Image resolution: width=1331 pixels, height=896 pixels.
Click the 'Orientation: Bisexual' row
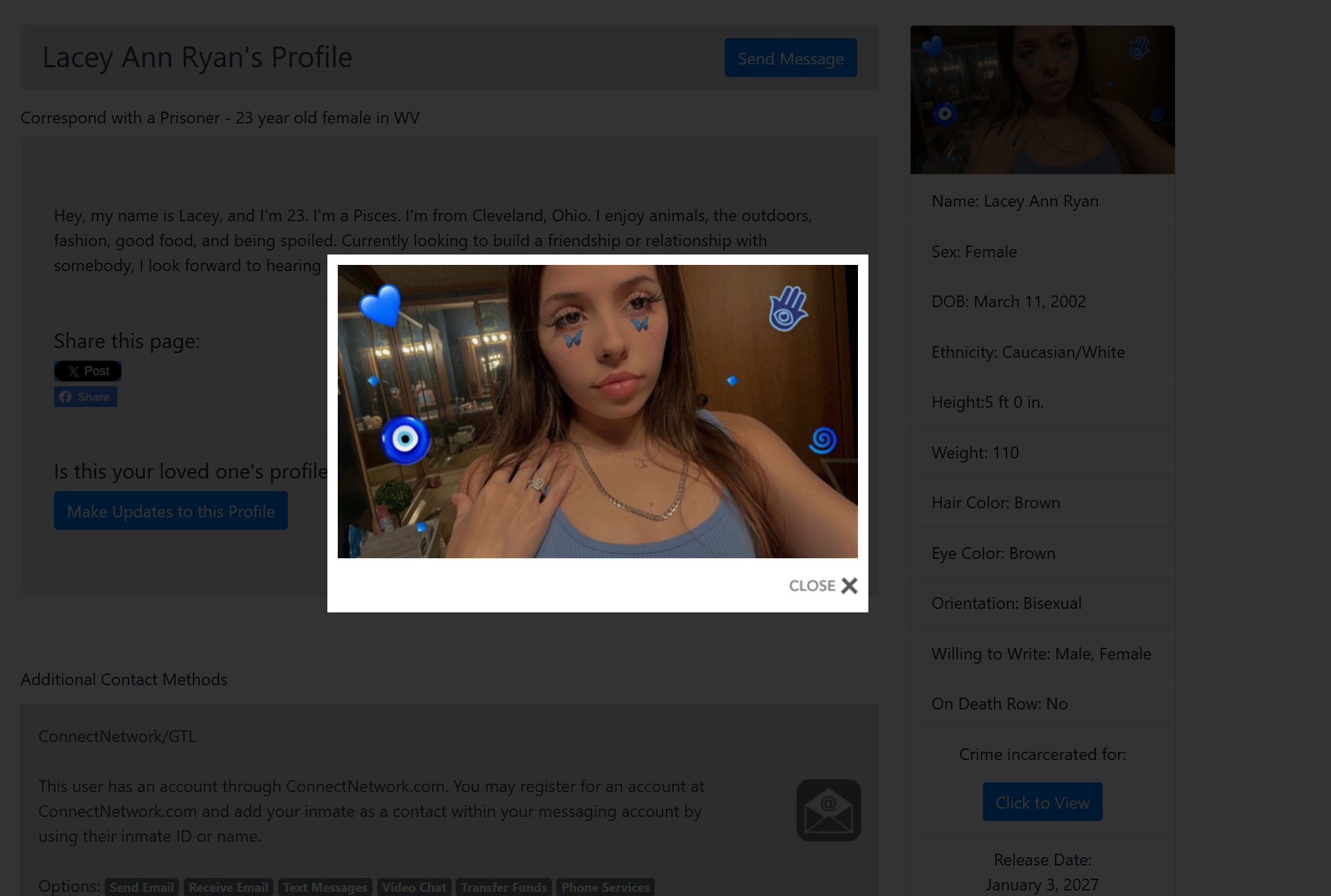(x=1042, y=603)
